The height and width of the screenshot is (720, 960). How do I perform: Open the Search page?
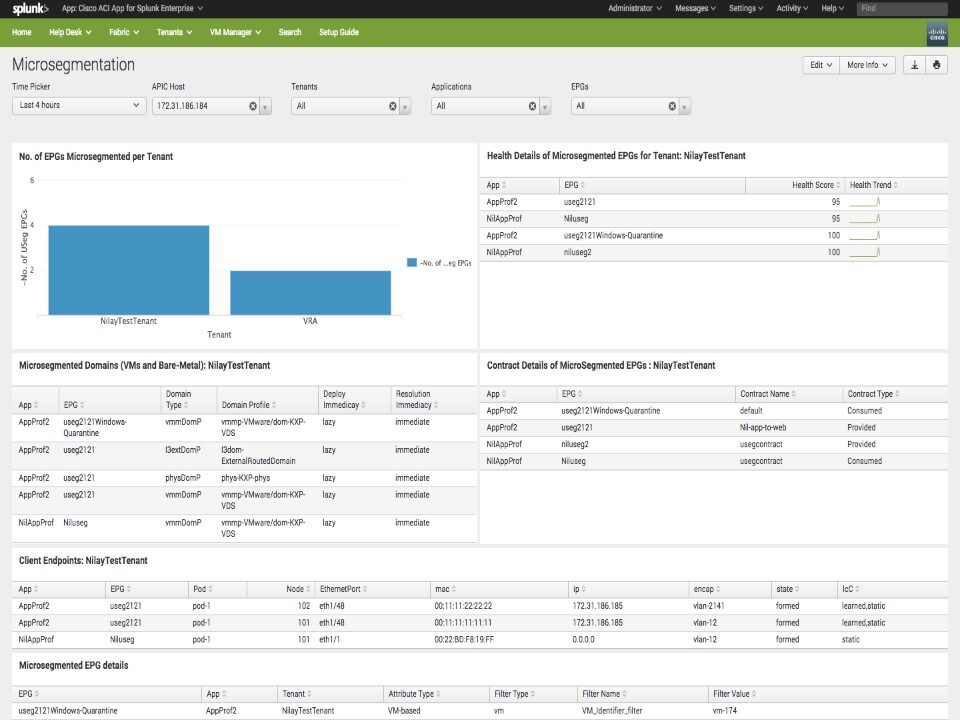coord(290,32)
